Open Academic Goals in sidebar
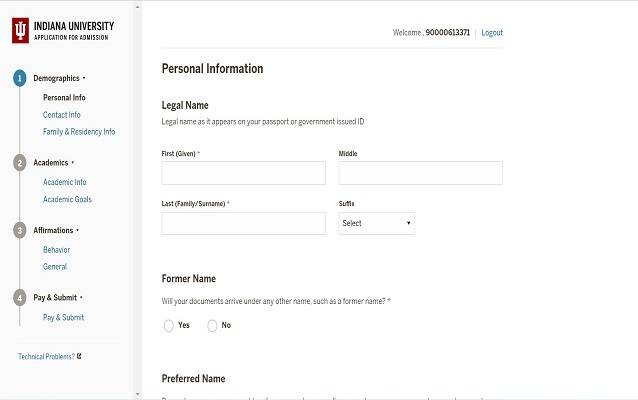 coord(67,199)
